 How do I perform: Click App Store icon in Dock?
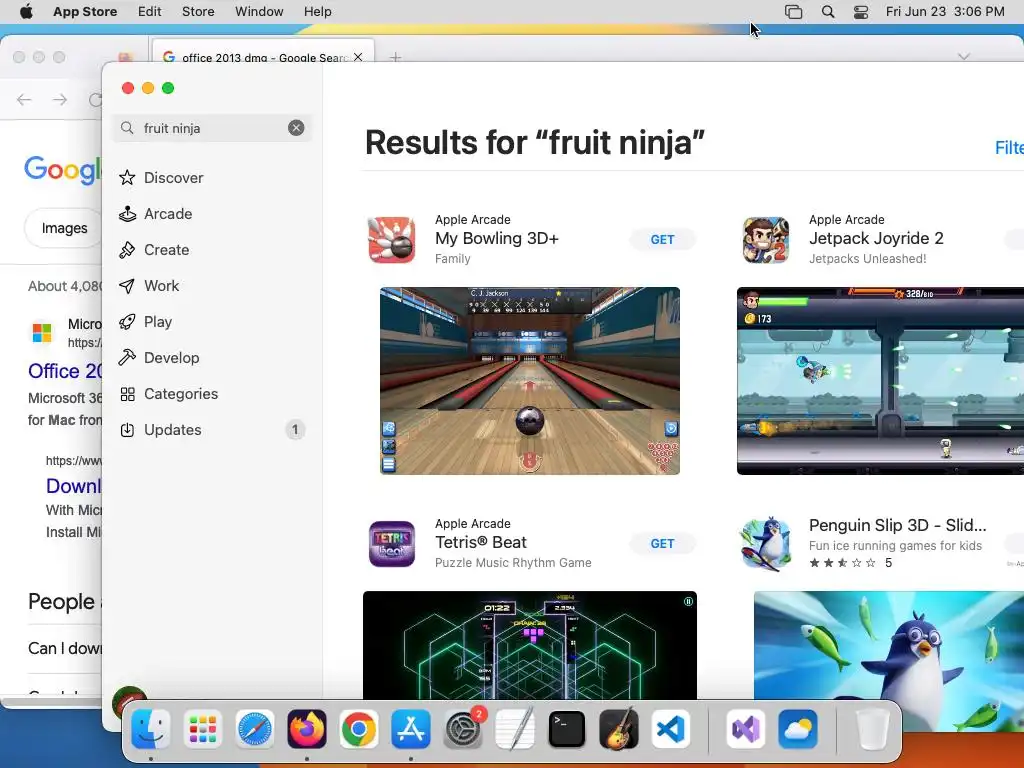(410, 729)
